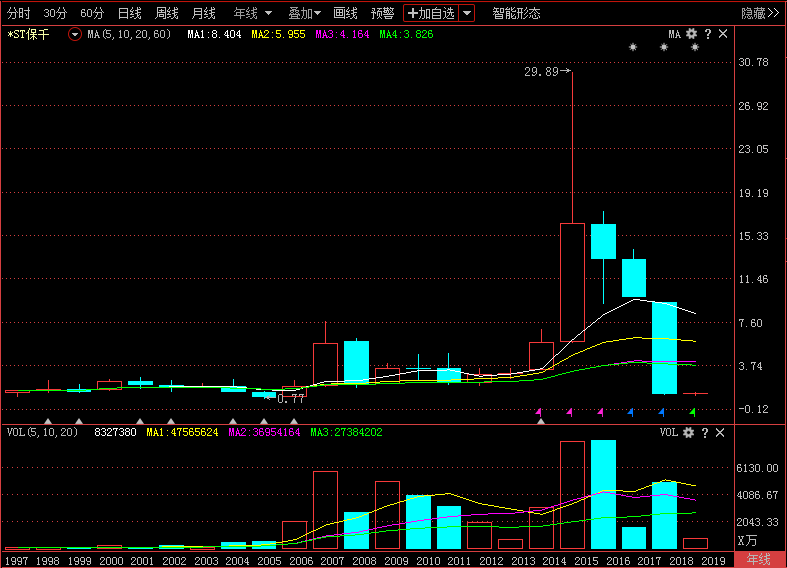Select the 分时 intraday tab
The image size is (787, 568).
(x=19, y=13)
